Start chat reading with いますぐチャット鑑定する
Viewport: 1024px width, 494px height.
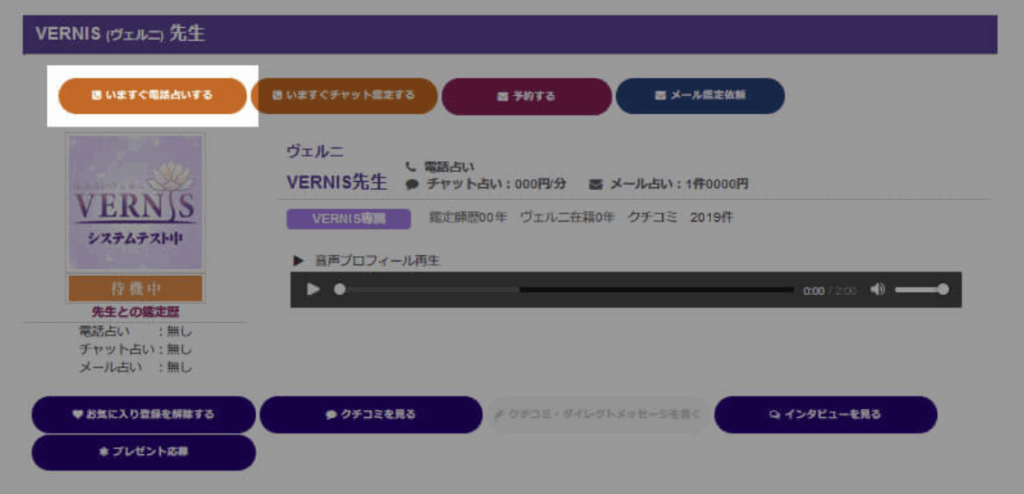[344, 96]
